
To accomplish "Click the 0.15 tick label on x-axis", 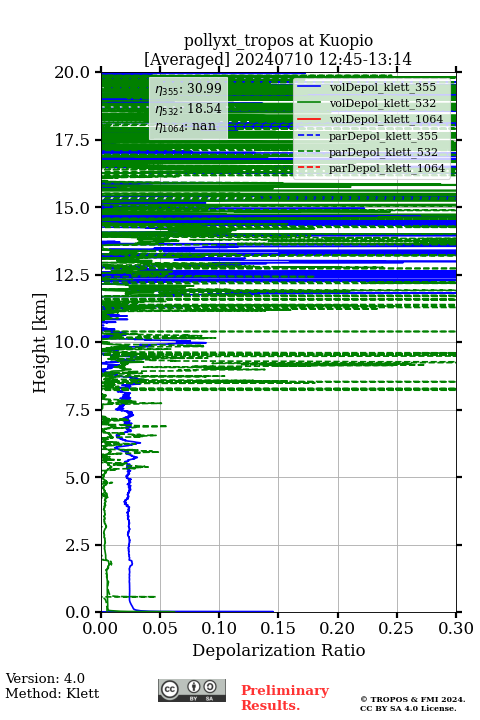I will coord(279,628).
